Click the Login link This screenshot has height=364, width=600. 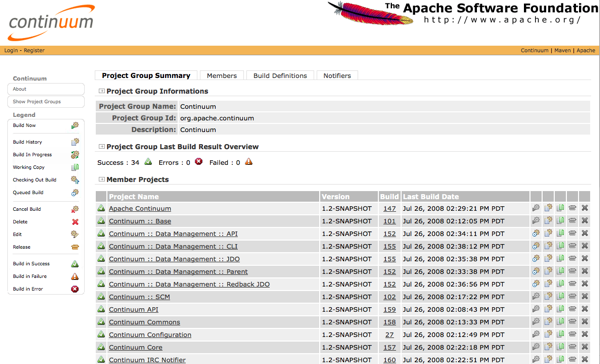click(x=11, y=50)
